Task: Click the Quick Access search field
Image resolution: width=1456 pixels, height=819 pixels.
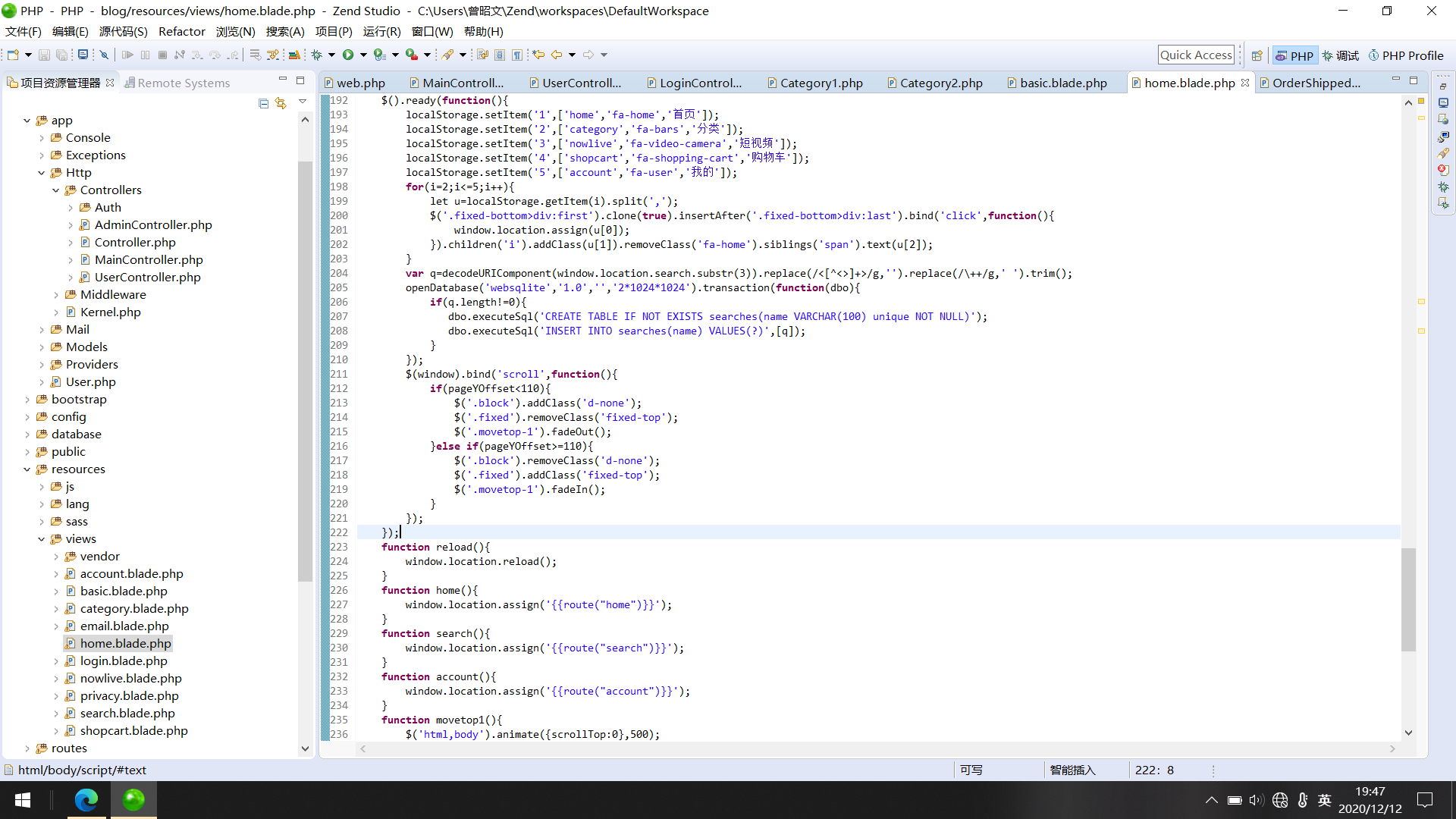Action: (x=1195, y=55)
